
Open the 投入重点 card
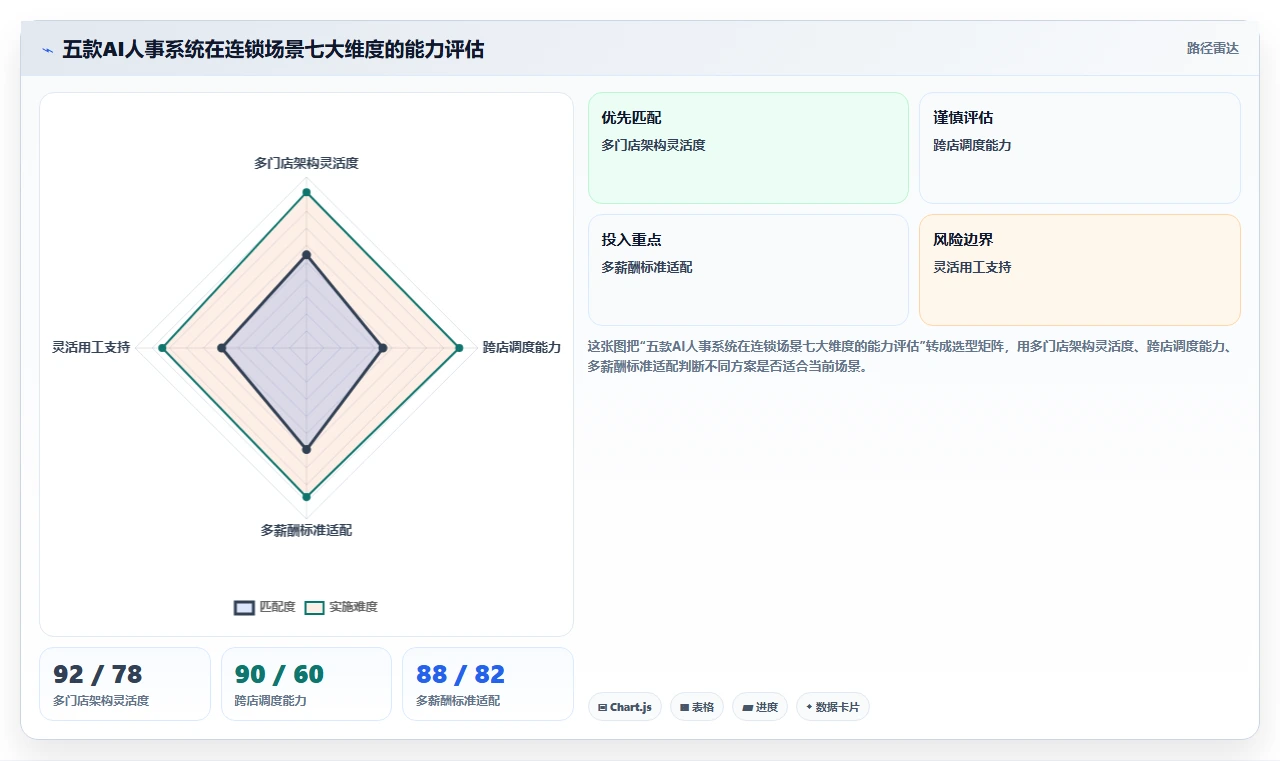(x=748, y=270)
